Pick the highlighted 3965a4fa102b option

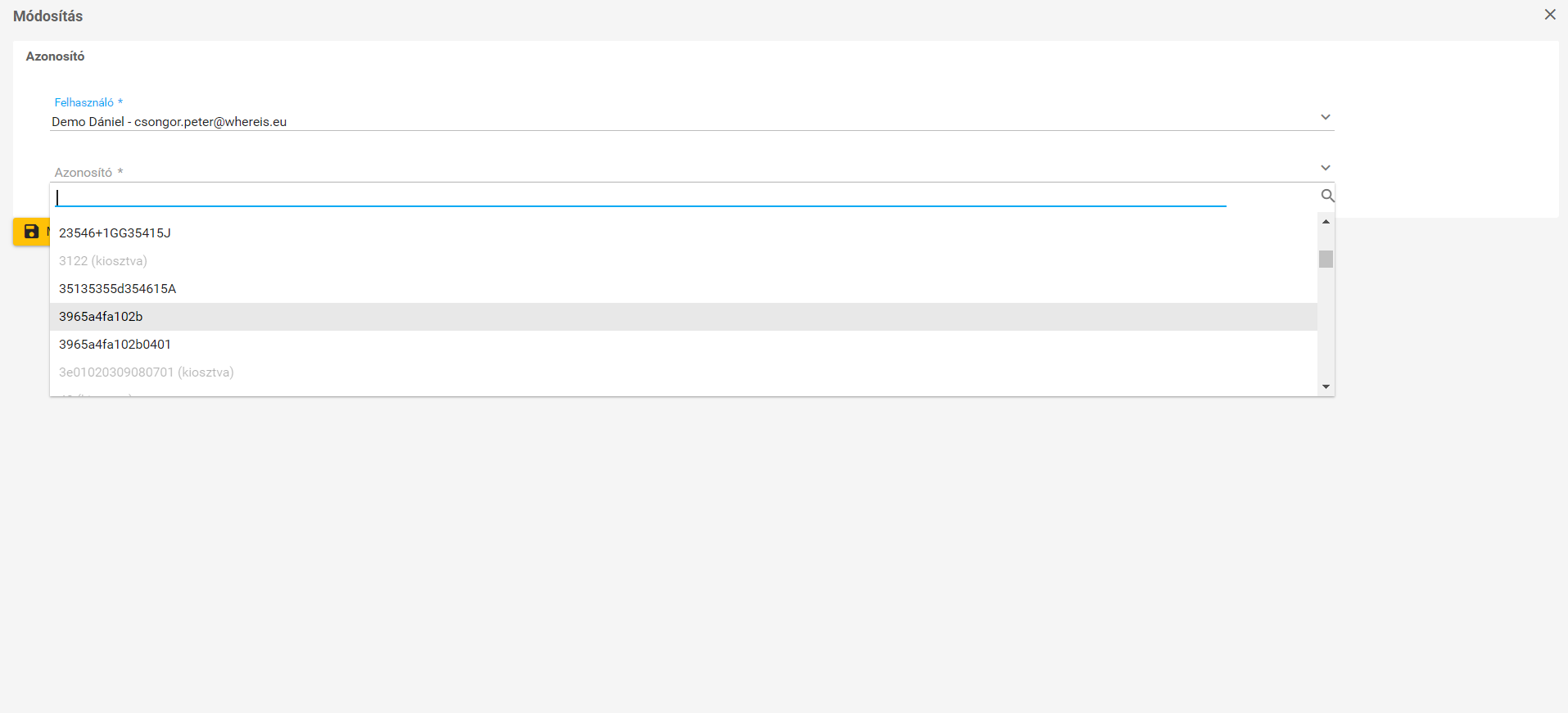coord(101,317)
